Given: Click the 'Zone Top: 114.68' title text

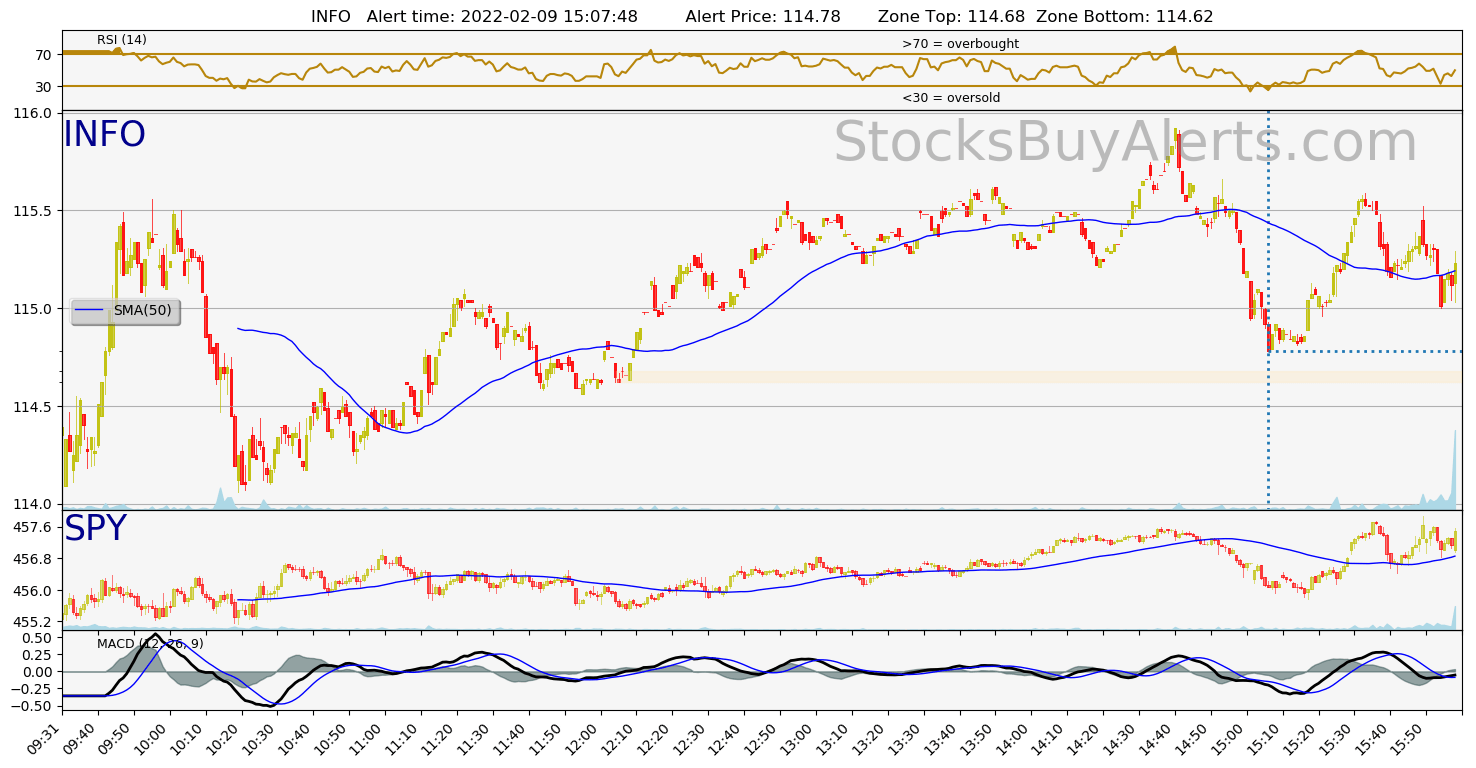Looking at the screenshot, I should tap(951, 16).
